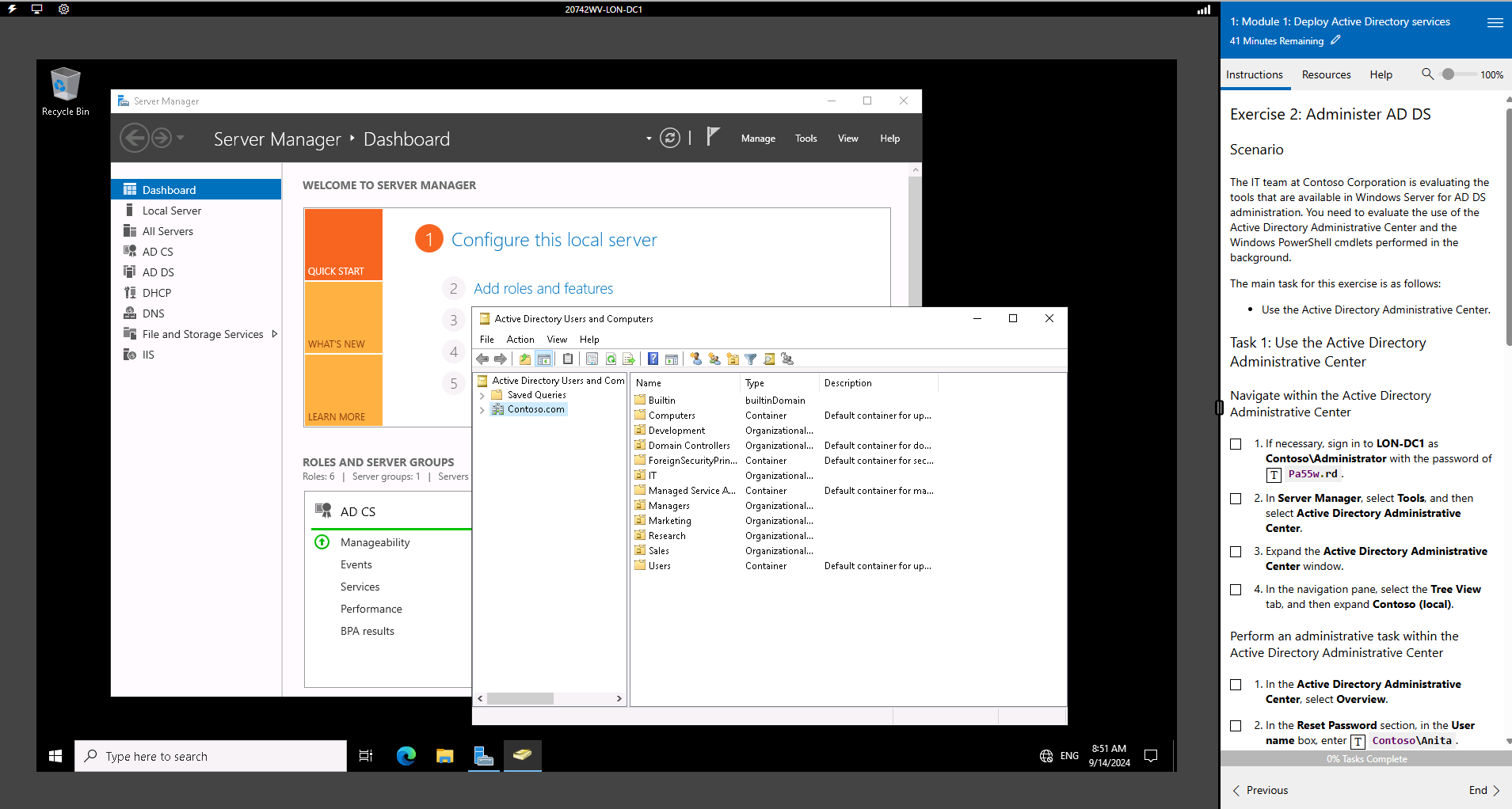Click the Windows Start button
The width and height of the screenshot is (1512, 809).
pos(55,756)
